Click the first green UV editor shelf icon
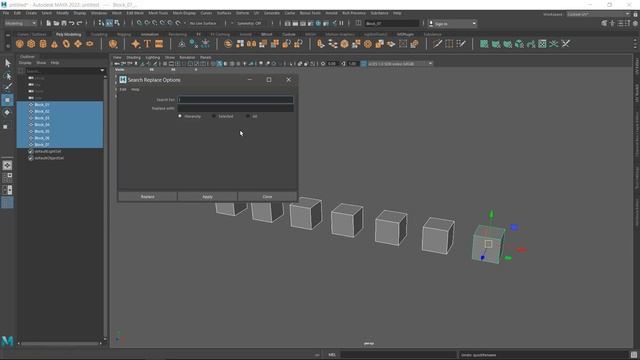Screen dimensions: 640x360 [x=484, y=44]
